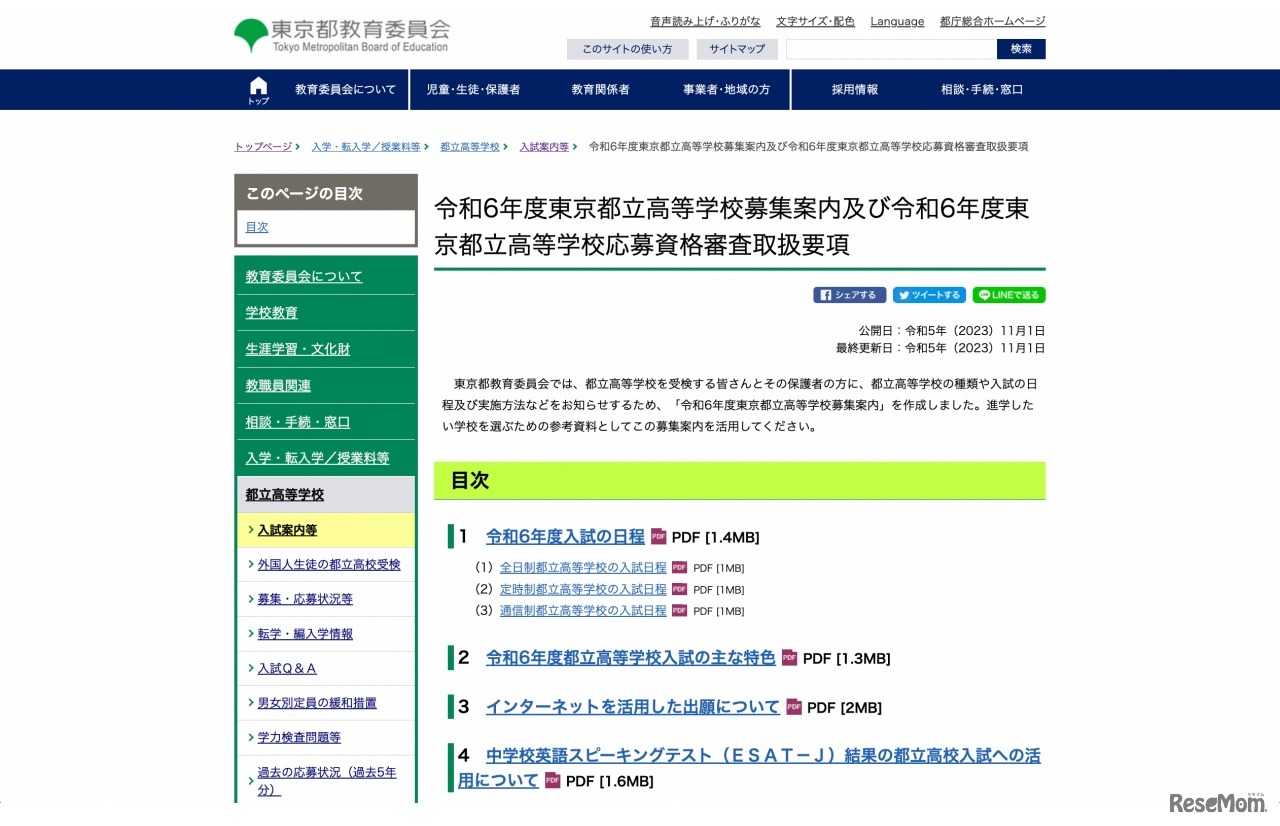Open 令和6年度入試の日程 PDF link
The width and height of the screenshot is (1280, 826).
(x=565, y=537)
